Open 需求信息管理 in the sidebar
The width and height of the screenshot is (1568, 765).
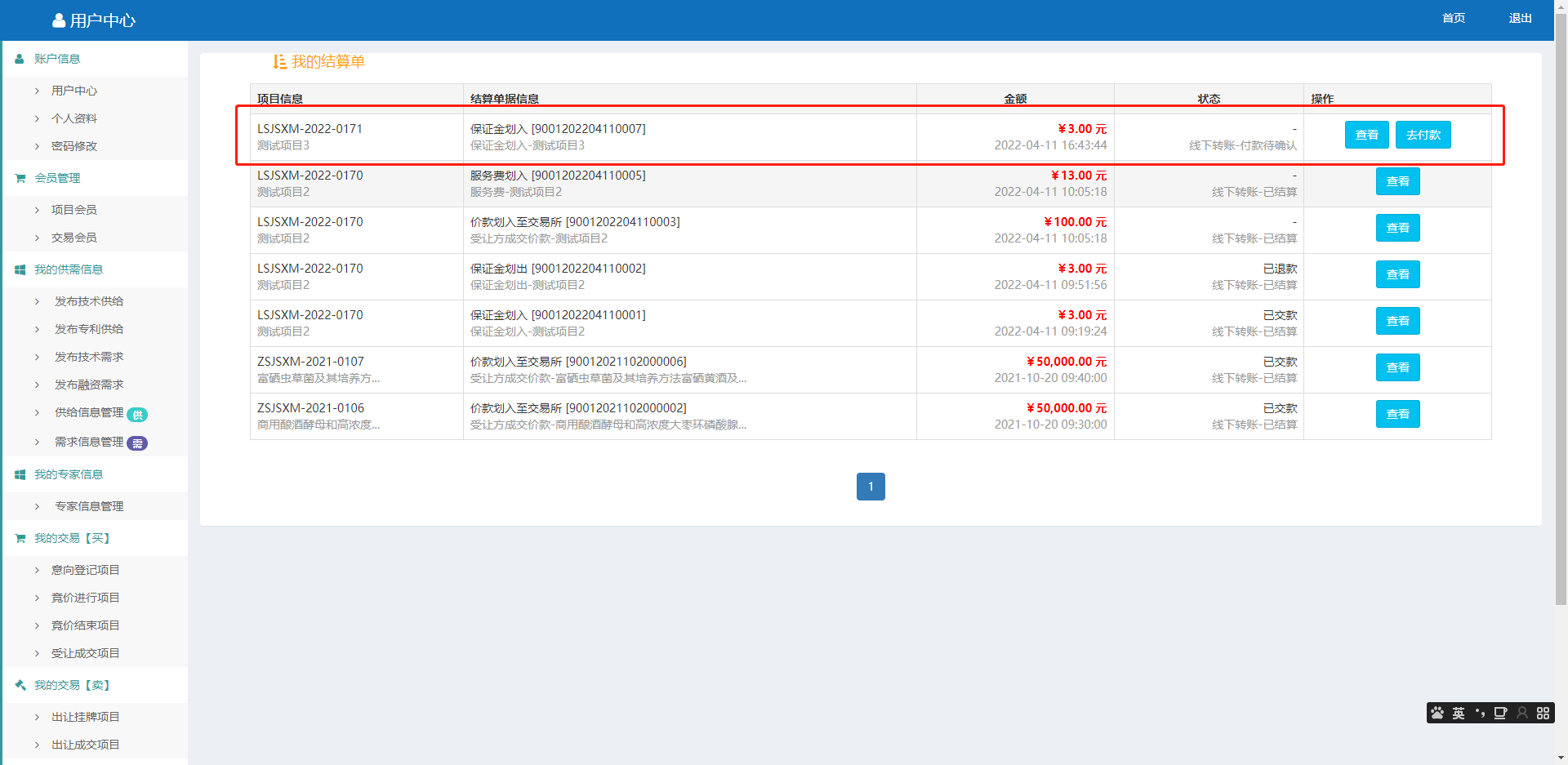pyautogui.click(x=89, y=442)
